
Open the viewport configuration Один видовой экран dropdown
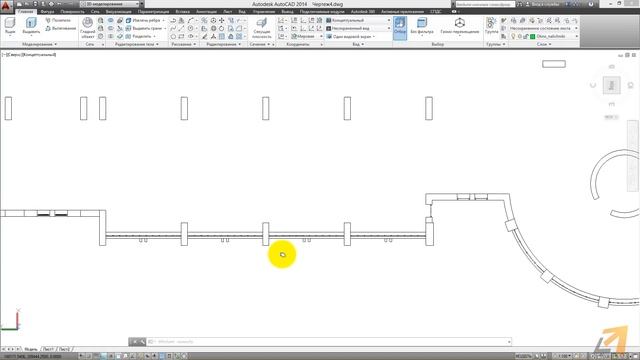click(351, 36)
